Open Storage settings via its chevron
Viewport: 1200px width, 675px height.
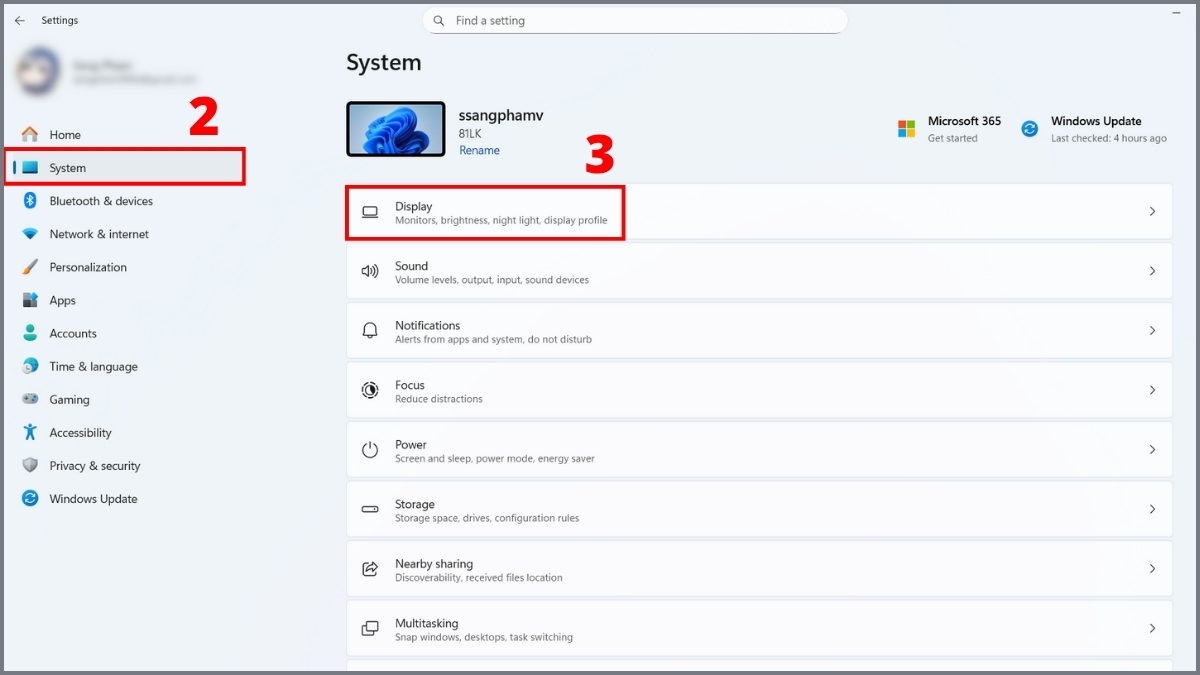(x=1152, y=509)
